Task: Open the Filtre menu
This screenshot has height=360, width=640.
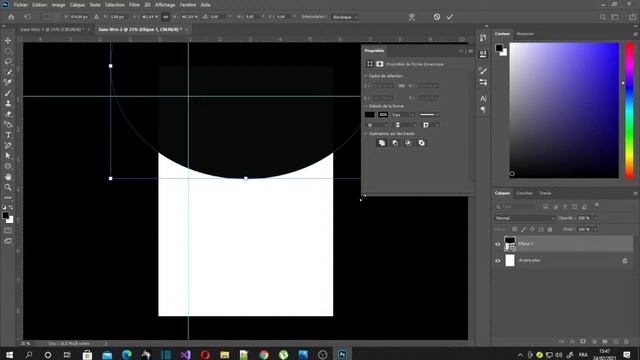Action: pos(134,5)
